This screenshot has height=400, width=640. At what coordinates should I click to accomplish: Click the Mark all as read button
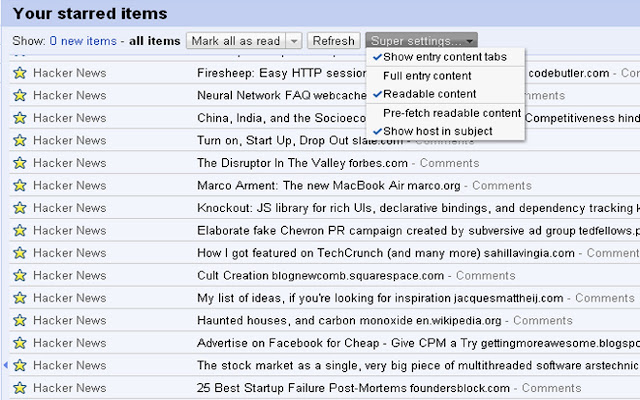coord(236,41)
